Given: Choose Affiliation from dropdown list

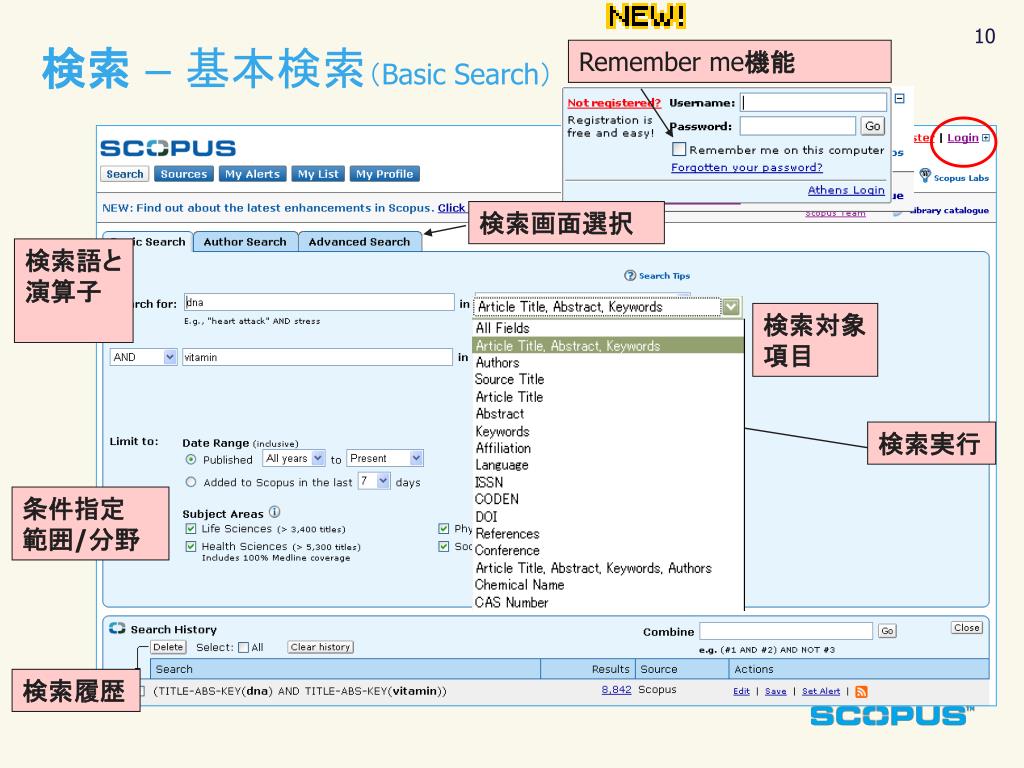Looking at the screenshot, I should click(x=503, y=448).
